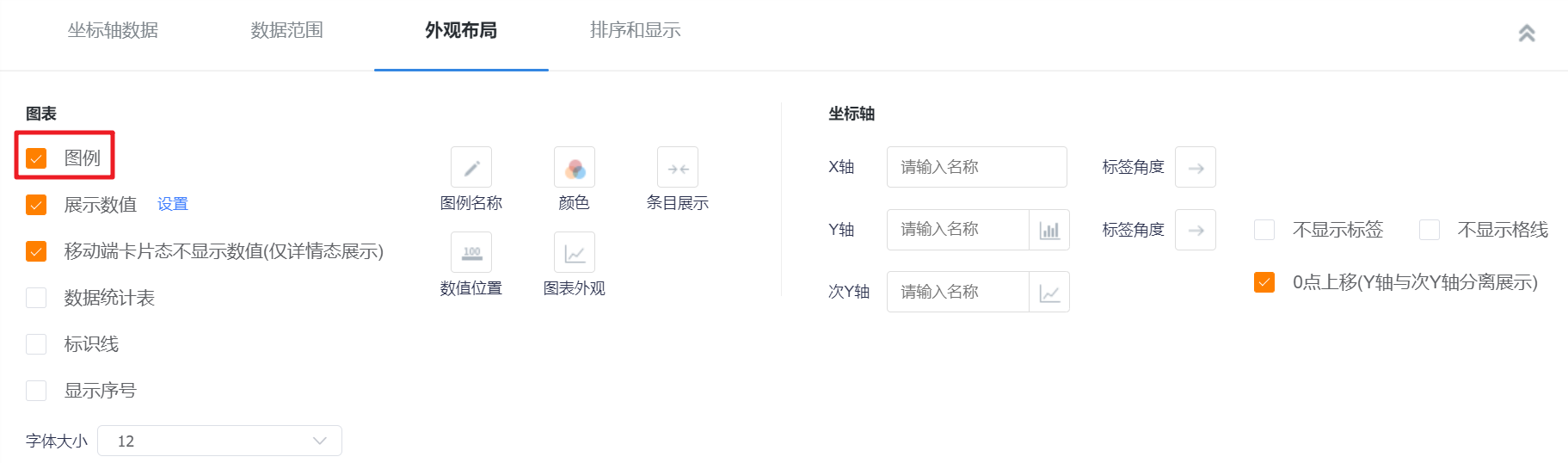Switch to the 坐标轴数据 tab
The image size is (1568, 463).
point(113,30)
